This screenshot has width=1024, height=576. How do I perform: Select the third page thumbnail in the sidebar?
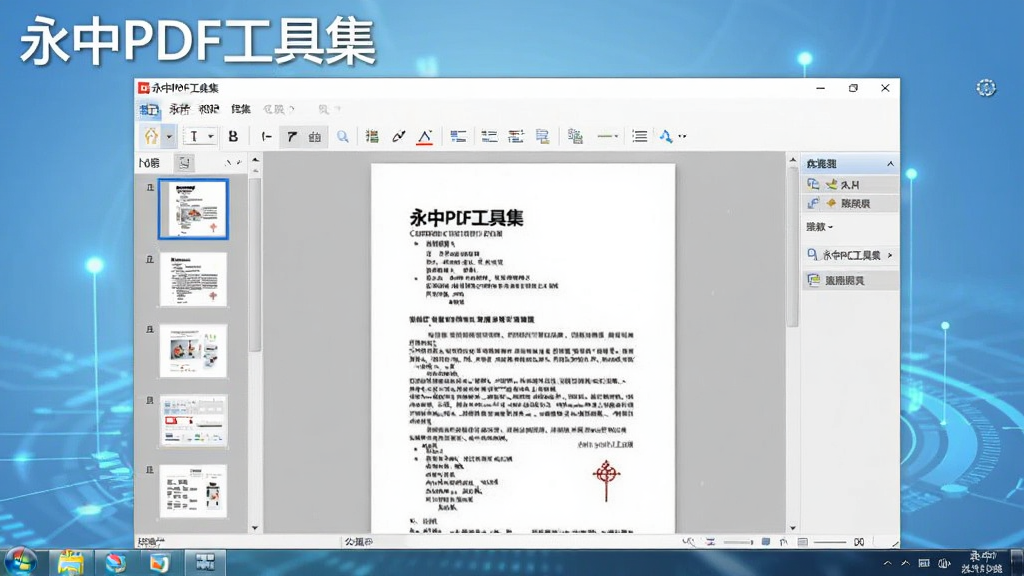coord(193,351)
